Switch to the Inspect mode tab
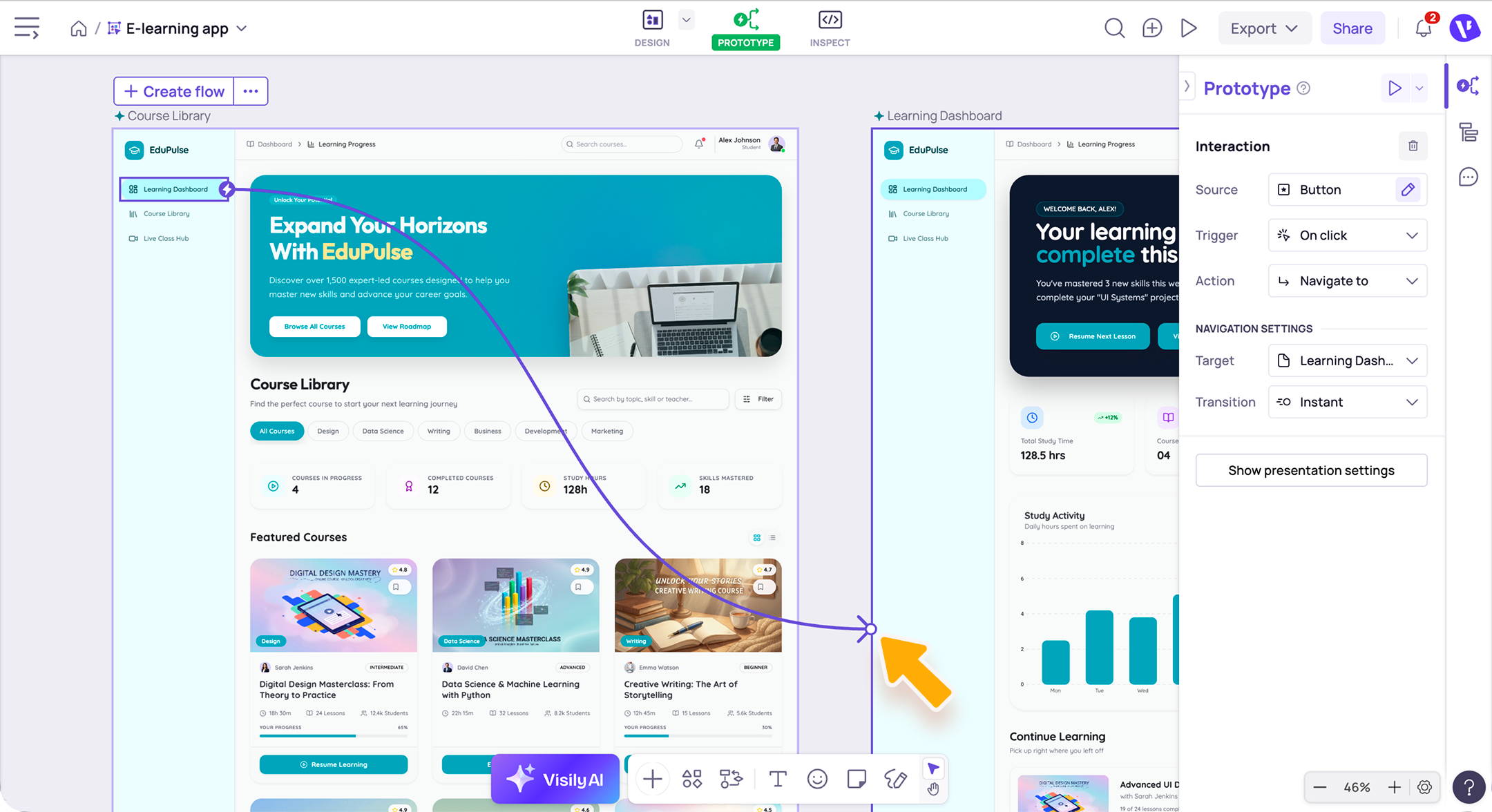The image size is (1492, 812). click(830, 28)
